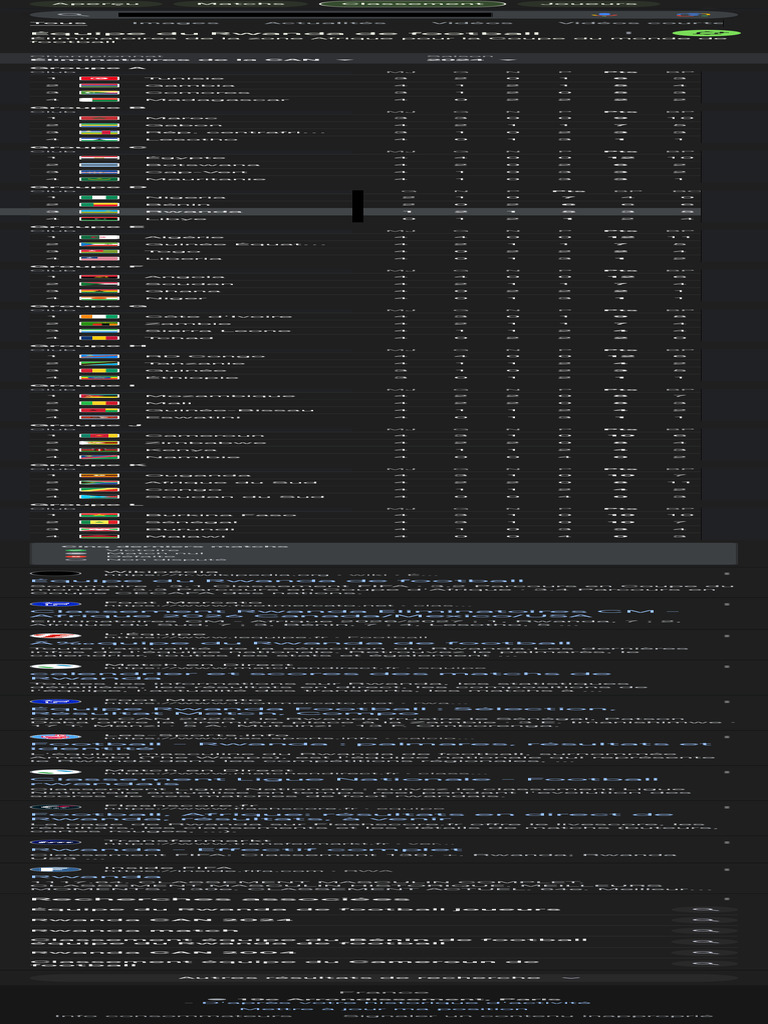Click the Angola flag icon

[x=99, y=277]
